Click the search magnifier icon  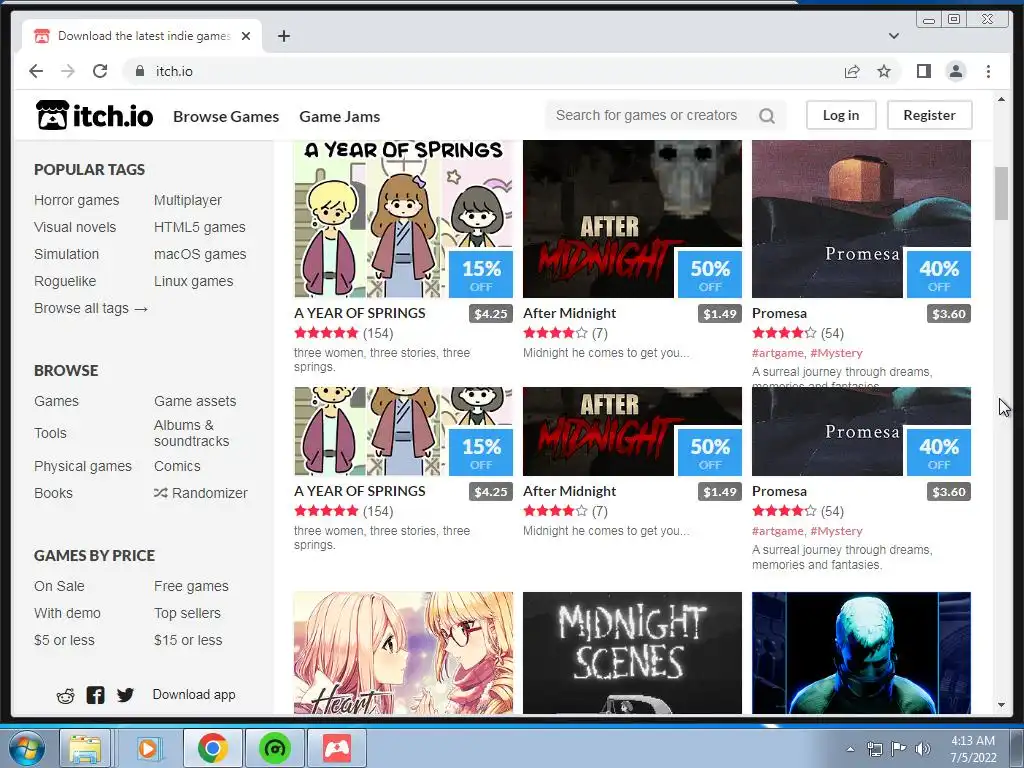coord(767,116)
